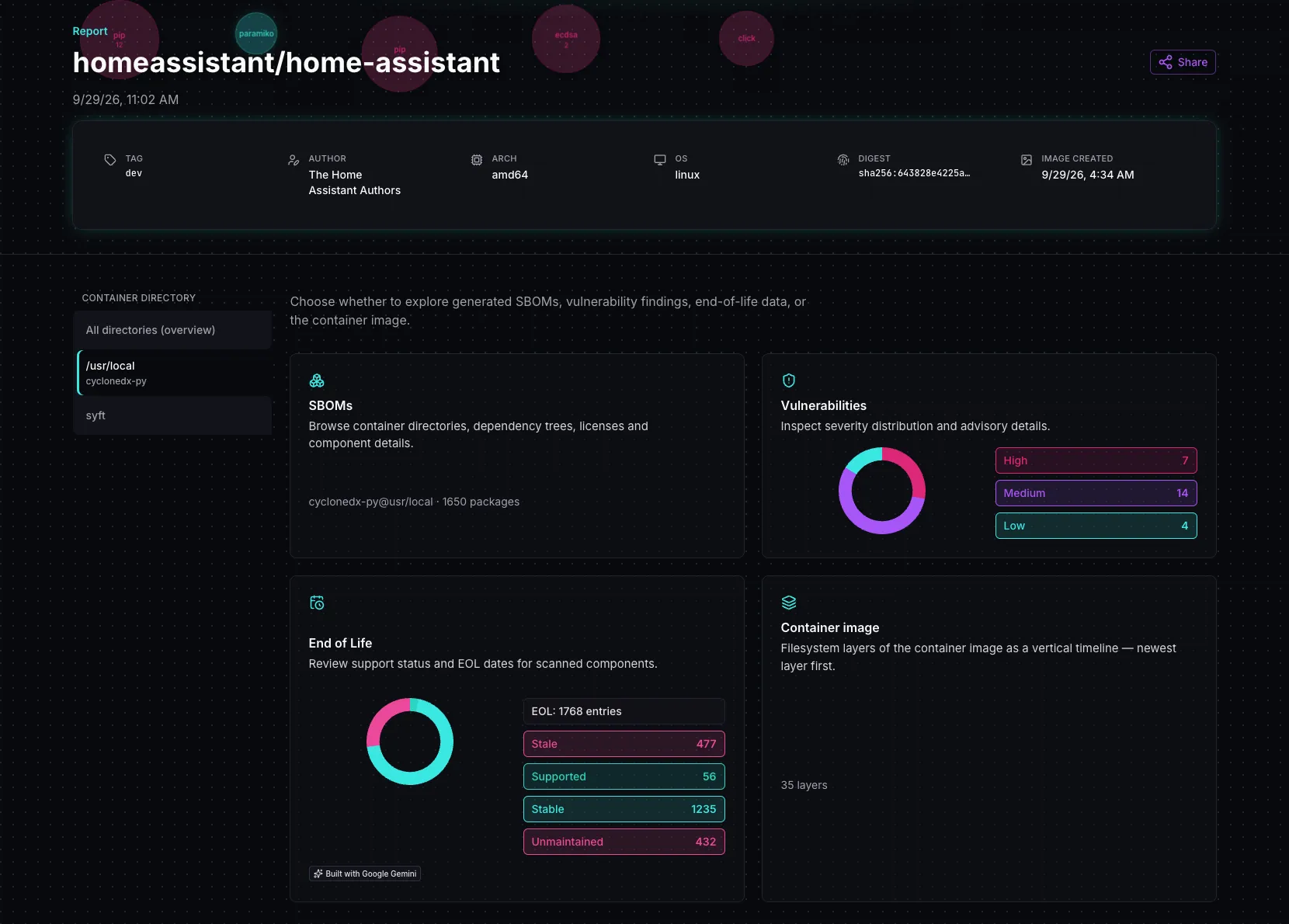Viewport: 1289px width, 924px height.
Task: Click the 35 layers text
Action: 804,785
